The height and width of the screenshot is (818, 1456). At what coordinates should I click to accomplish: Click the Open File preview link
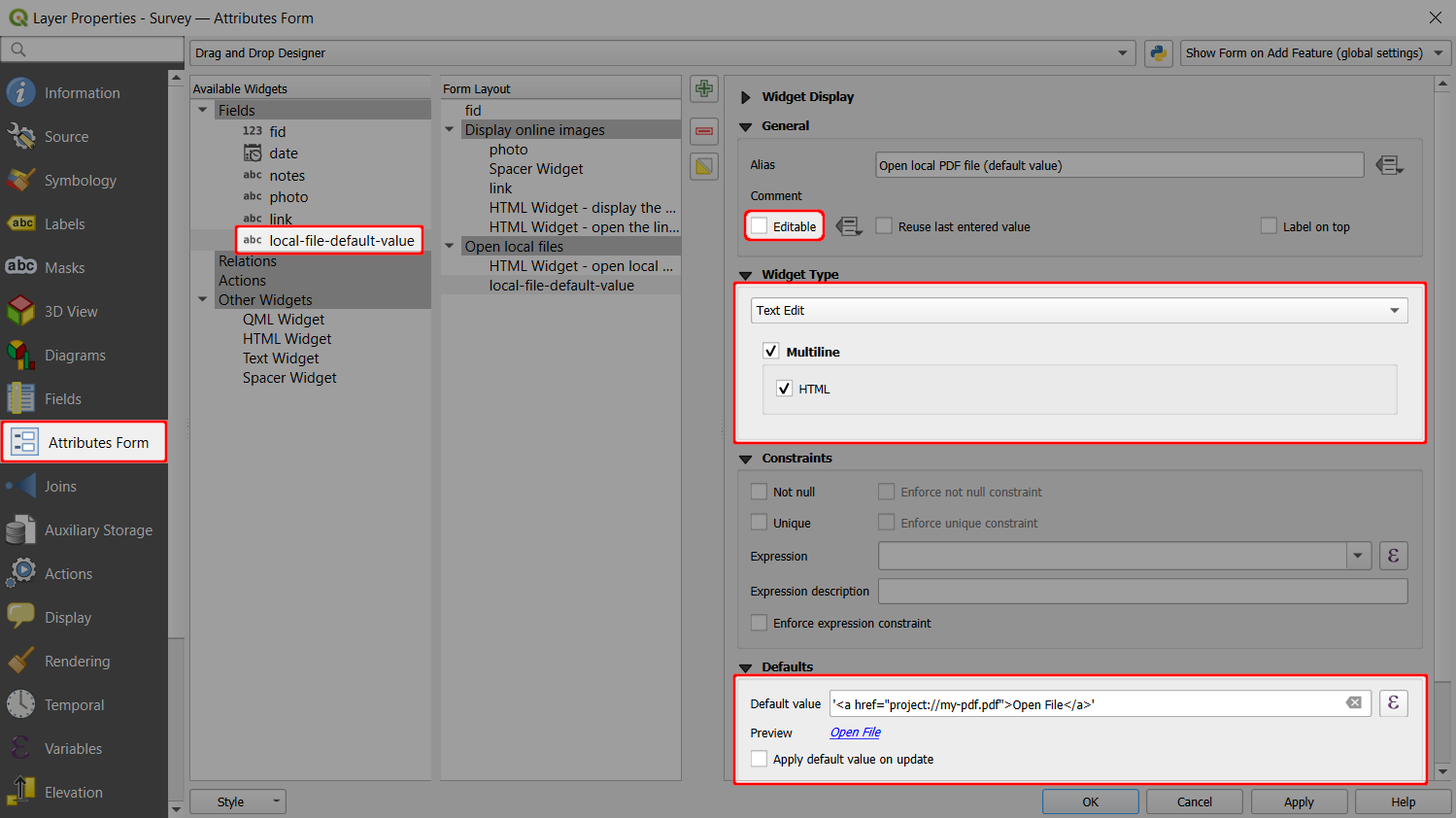854,732
